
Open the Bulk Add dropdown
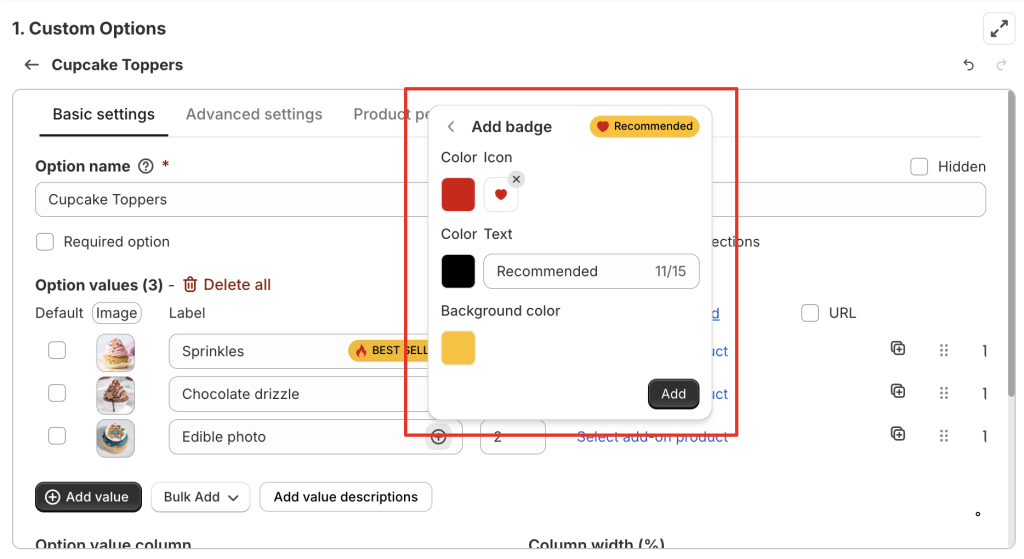coord(200,497)
